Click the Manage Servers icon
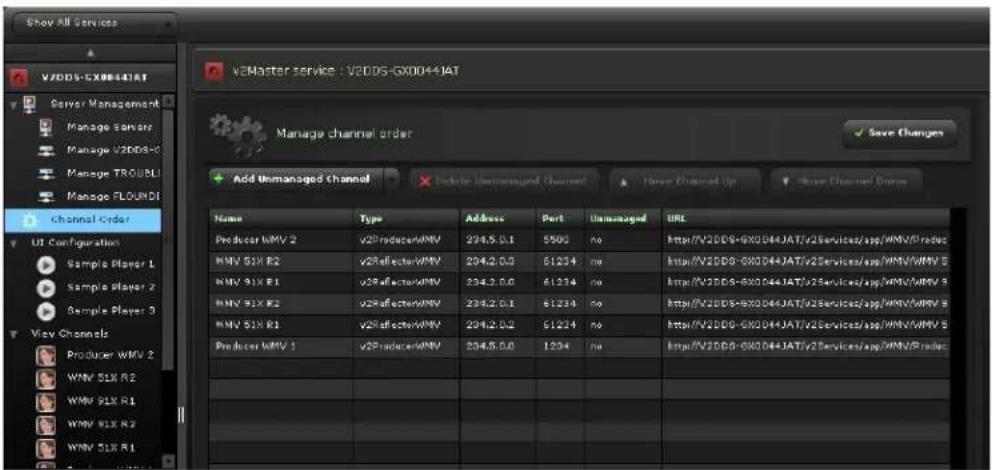Screen dimensions: 992x470 click(44, 127)
